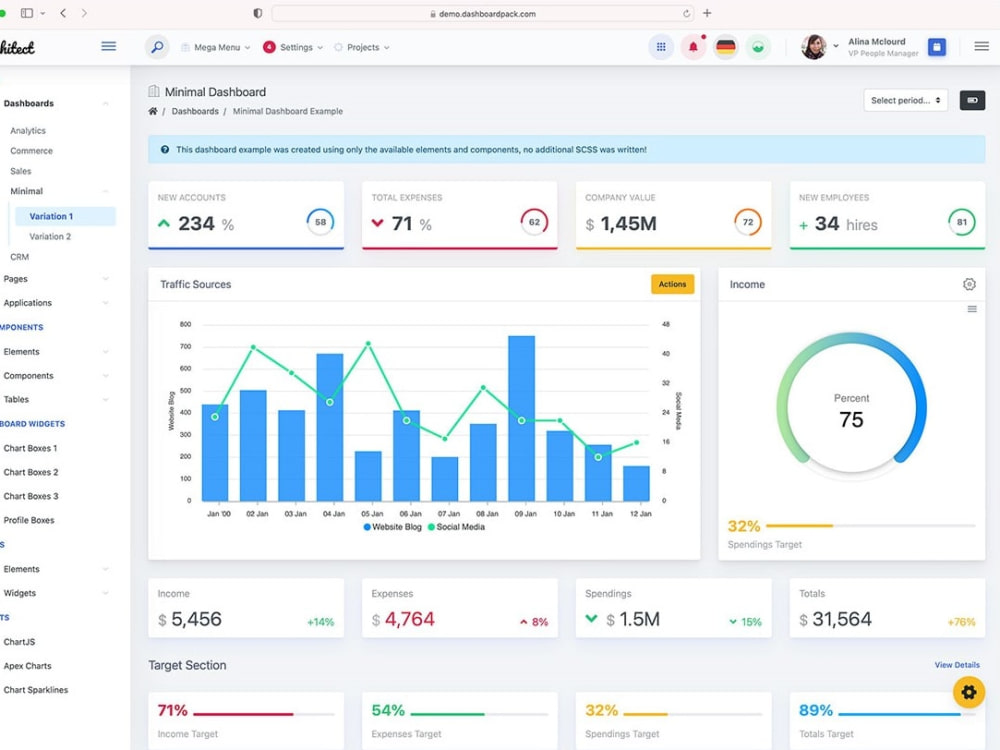Click the browser sidebar dropdown chevron
The image size is (1000, 750).
(43, 13)
